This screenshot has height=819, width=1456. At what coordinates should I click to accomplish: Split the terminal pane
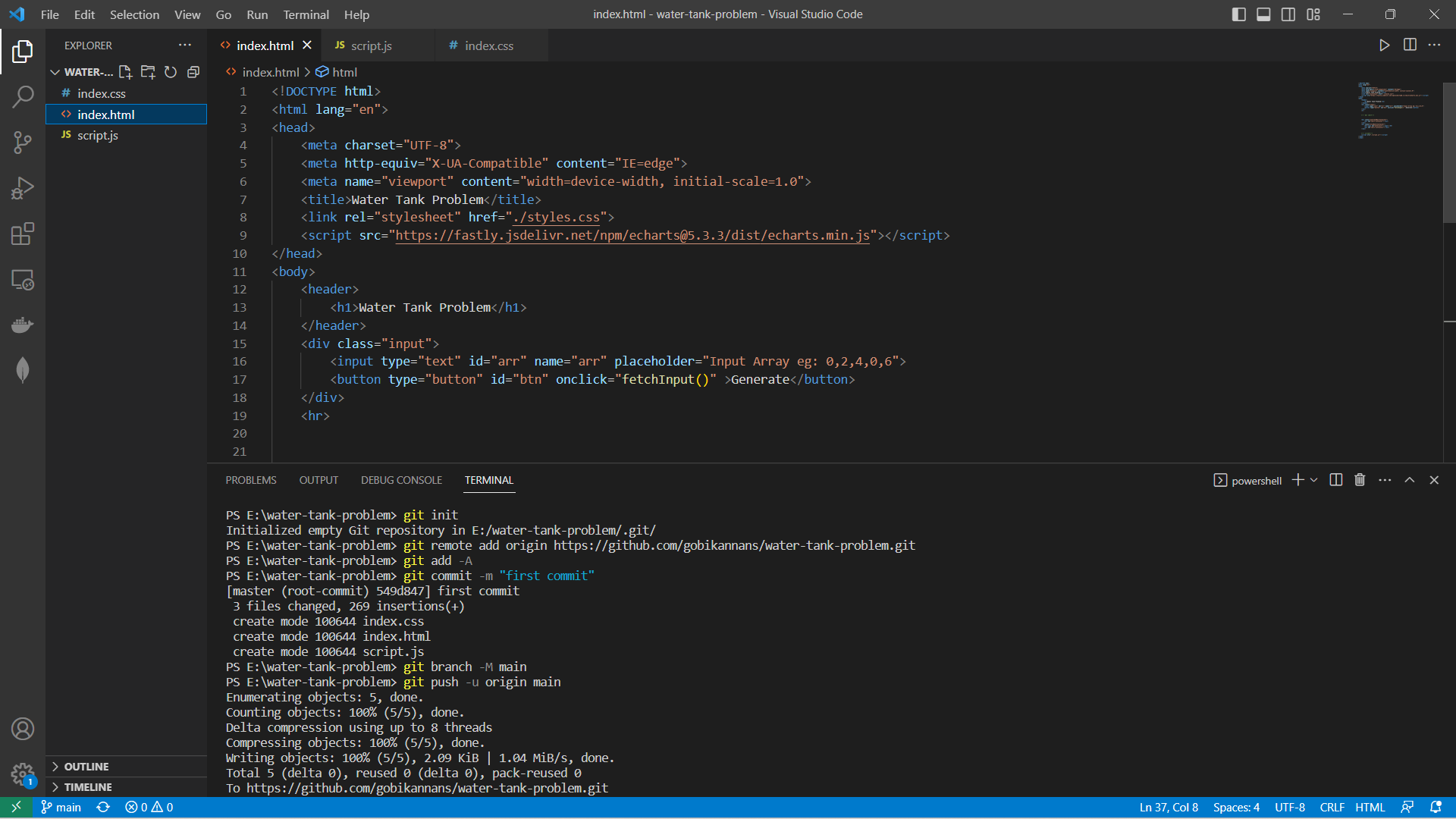tap(1335, 479)
